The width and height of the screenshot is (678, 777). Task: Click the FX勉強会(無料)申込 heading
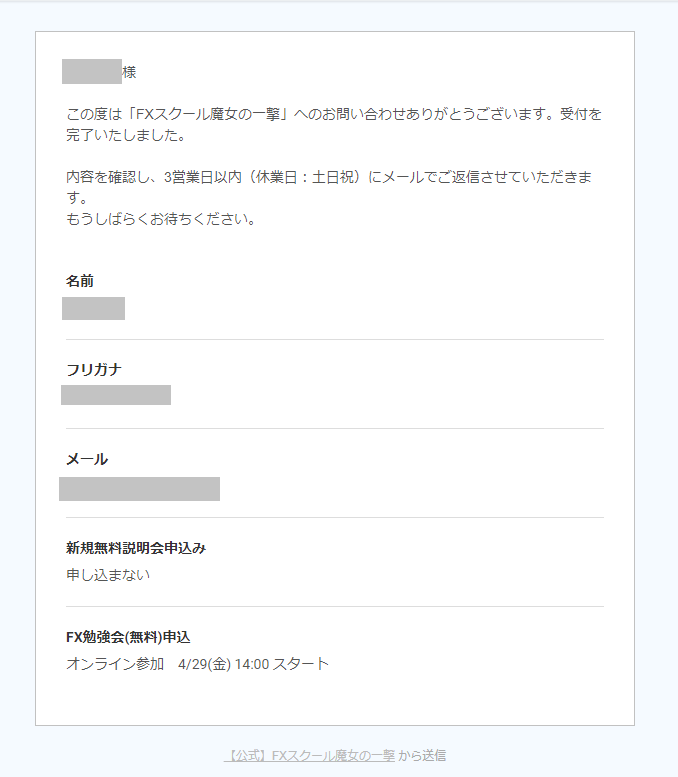click(x=128, y=637)
